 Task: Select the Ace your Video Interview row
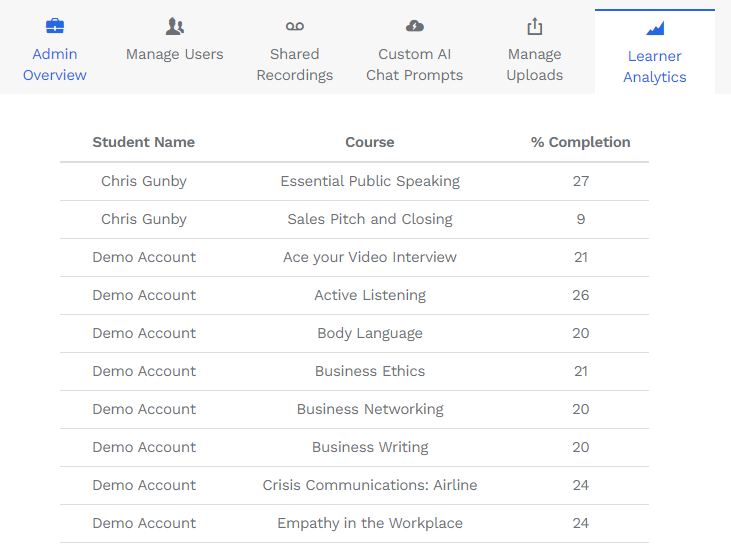pyautogui.click(x=354, y=257)
